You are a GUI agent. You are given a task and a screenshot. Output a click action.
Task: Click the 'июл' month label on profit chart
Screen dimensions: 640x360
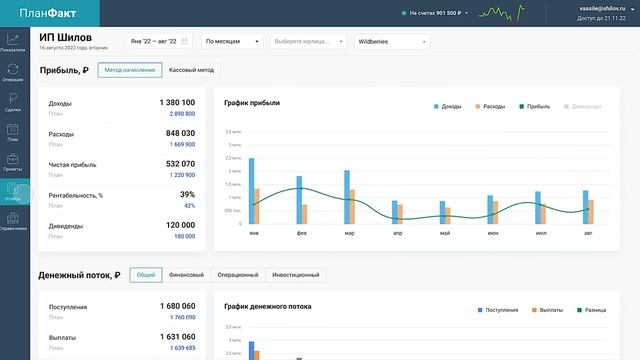[x=541, y=233]
